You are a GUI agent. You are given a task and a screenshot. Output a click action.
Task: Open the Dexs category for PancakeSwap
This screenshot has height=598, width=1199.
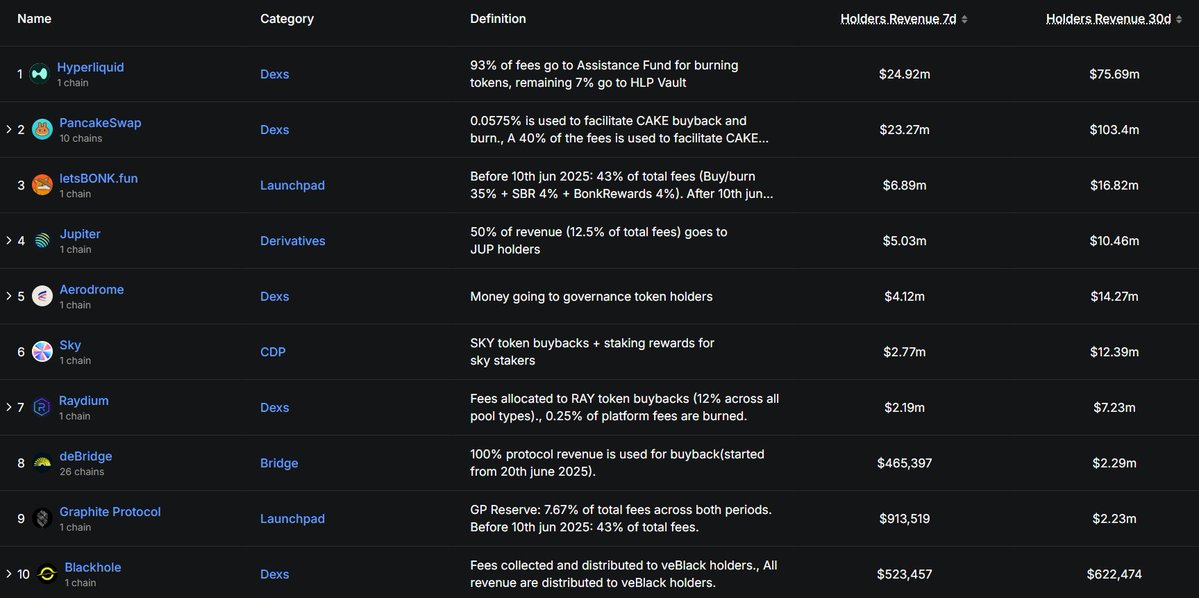275,130
